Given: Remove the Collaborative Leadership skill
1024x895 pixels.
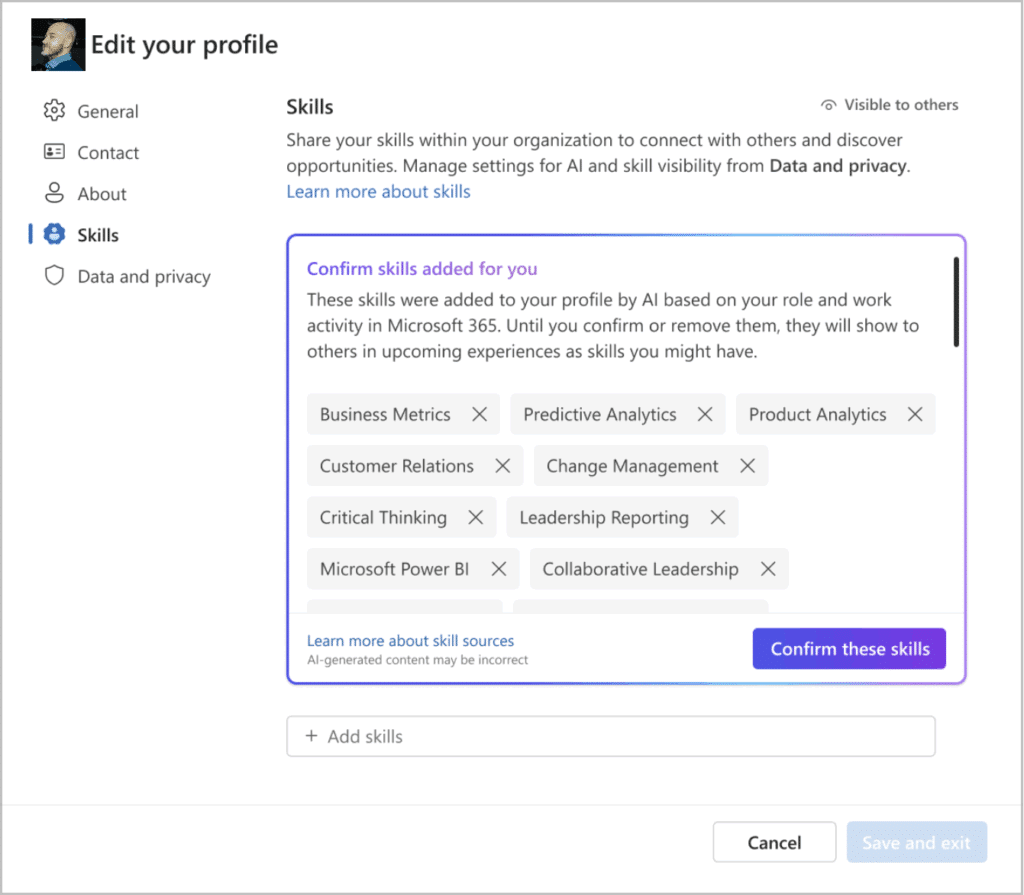Looking at the screenshot, I should click(768, 569).
